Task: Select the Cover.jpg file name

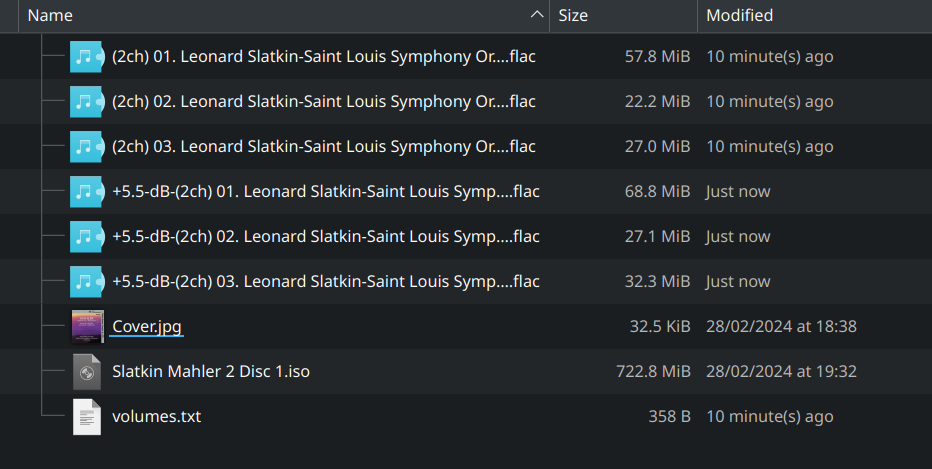Action: tap(147, 326)
